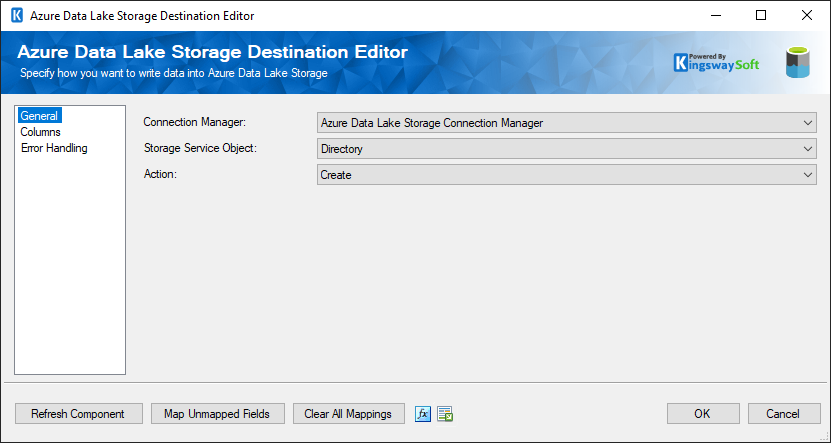Click the KingswaySoft logo in the header
Screen dimensions: 831x443
tap(717, 63)
